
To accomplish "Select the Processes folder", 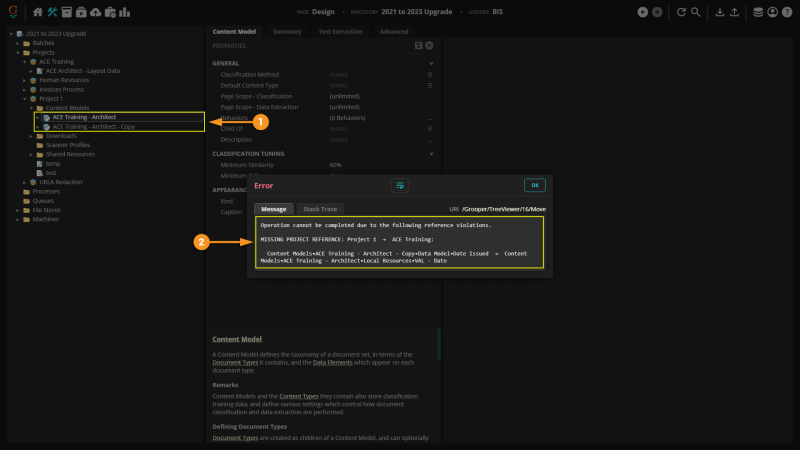I will (46, 191).
